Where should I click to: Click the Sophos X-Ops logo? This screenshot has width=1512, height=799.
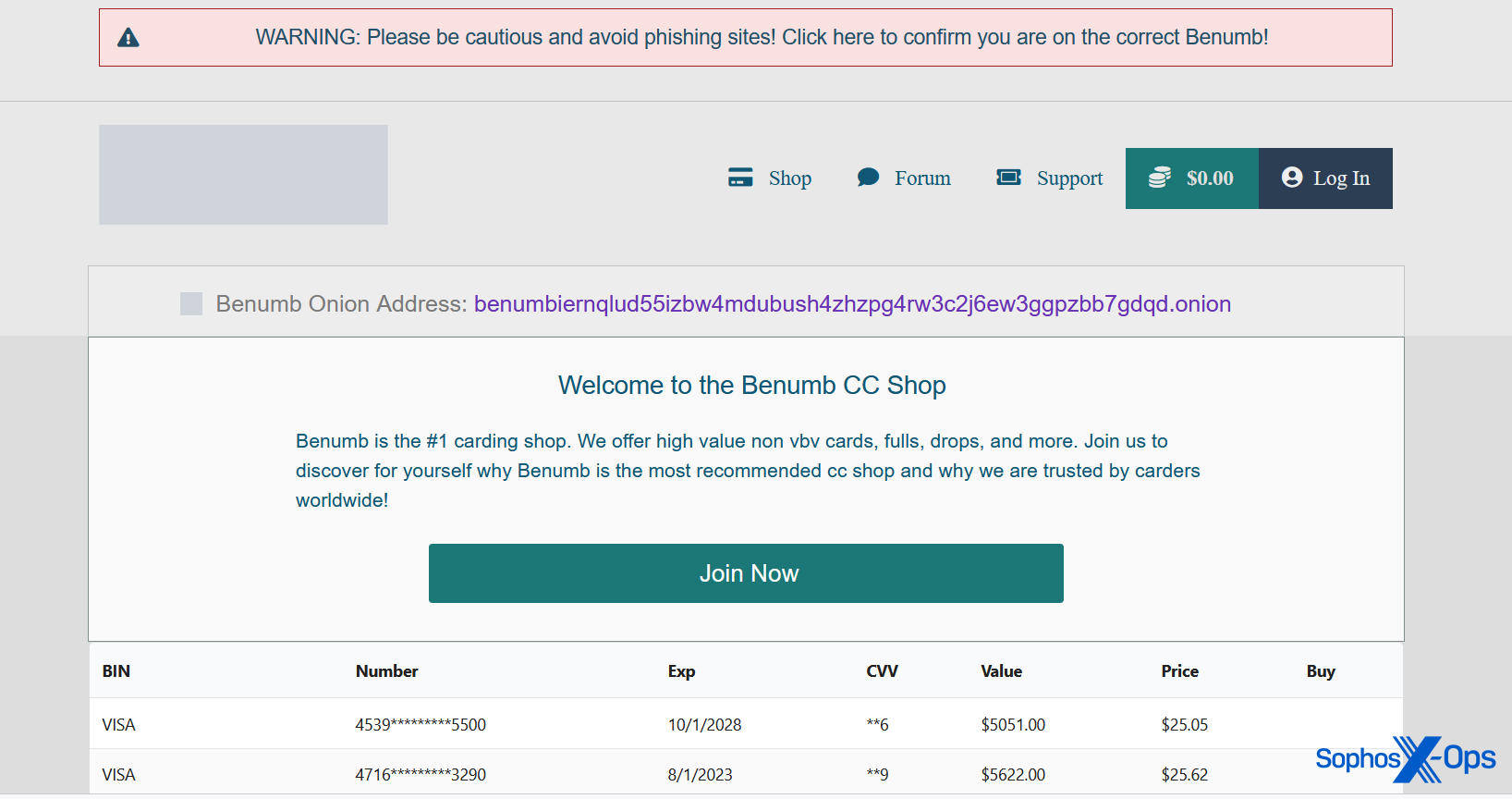click(x=1405, y=759)
